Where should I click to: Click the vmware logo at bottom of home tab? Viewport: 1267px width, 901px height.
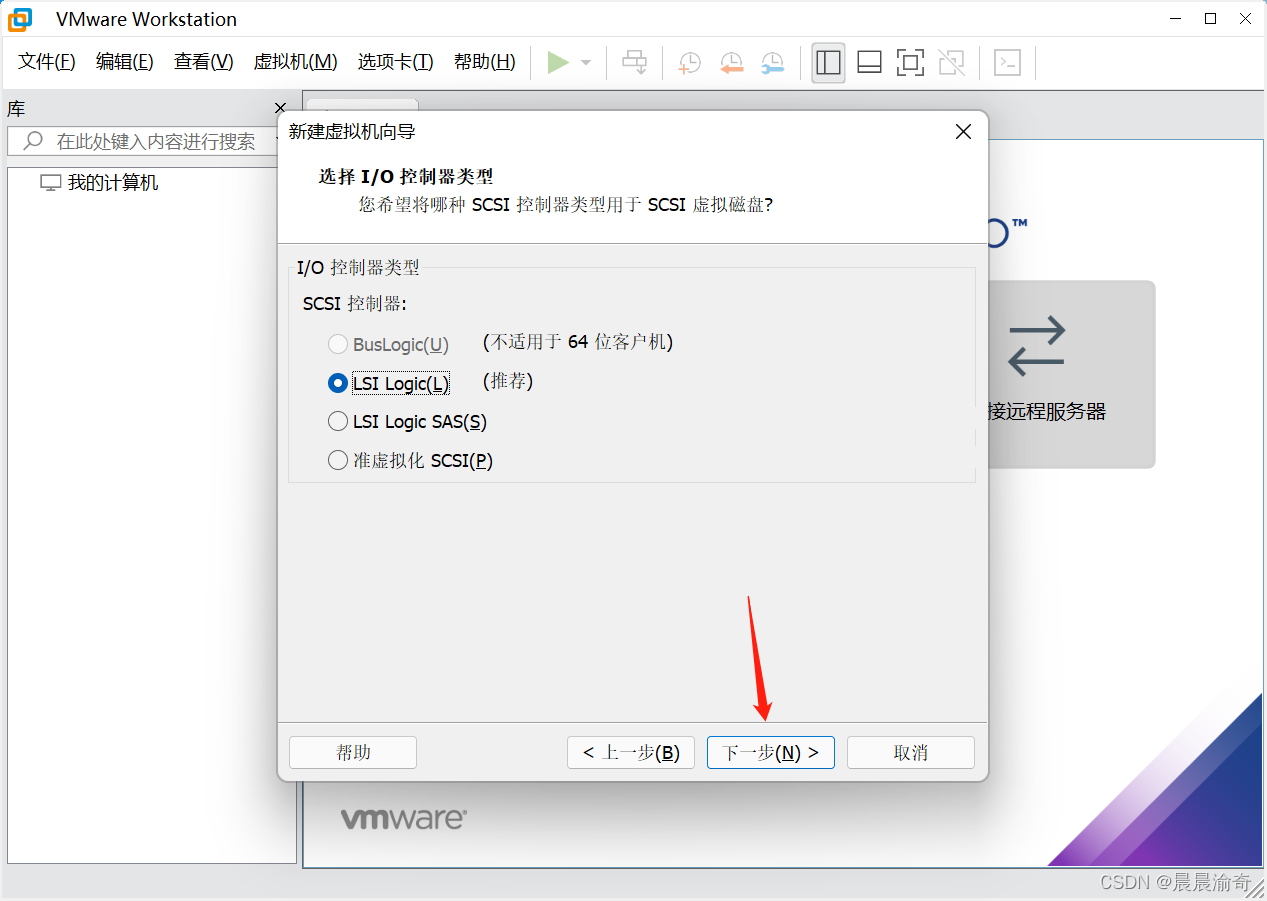[x=403, y=819]
